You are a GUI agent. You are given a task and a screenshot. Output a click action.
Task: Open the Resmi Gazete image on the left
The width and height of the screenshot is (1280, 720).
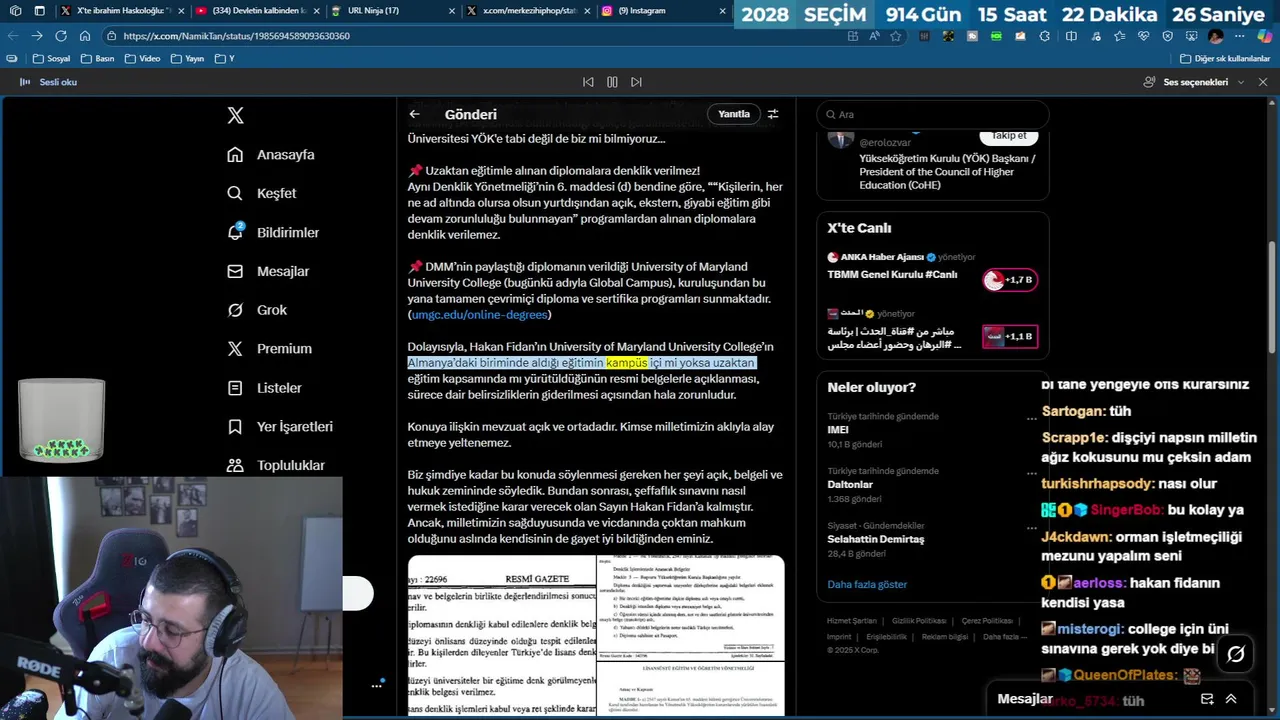(500, 636)
